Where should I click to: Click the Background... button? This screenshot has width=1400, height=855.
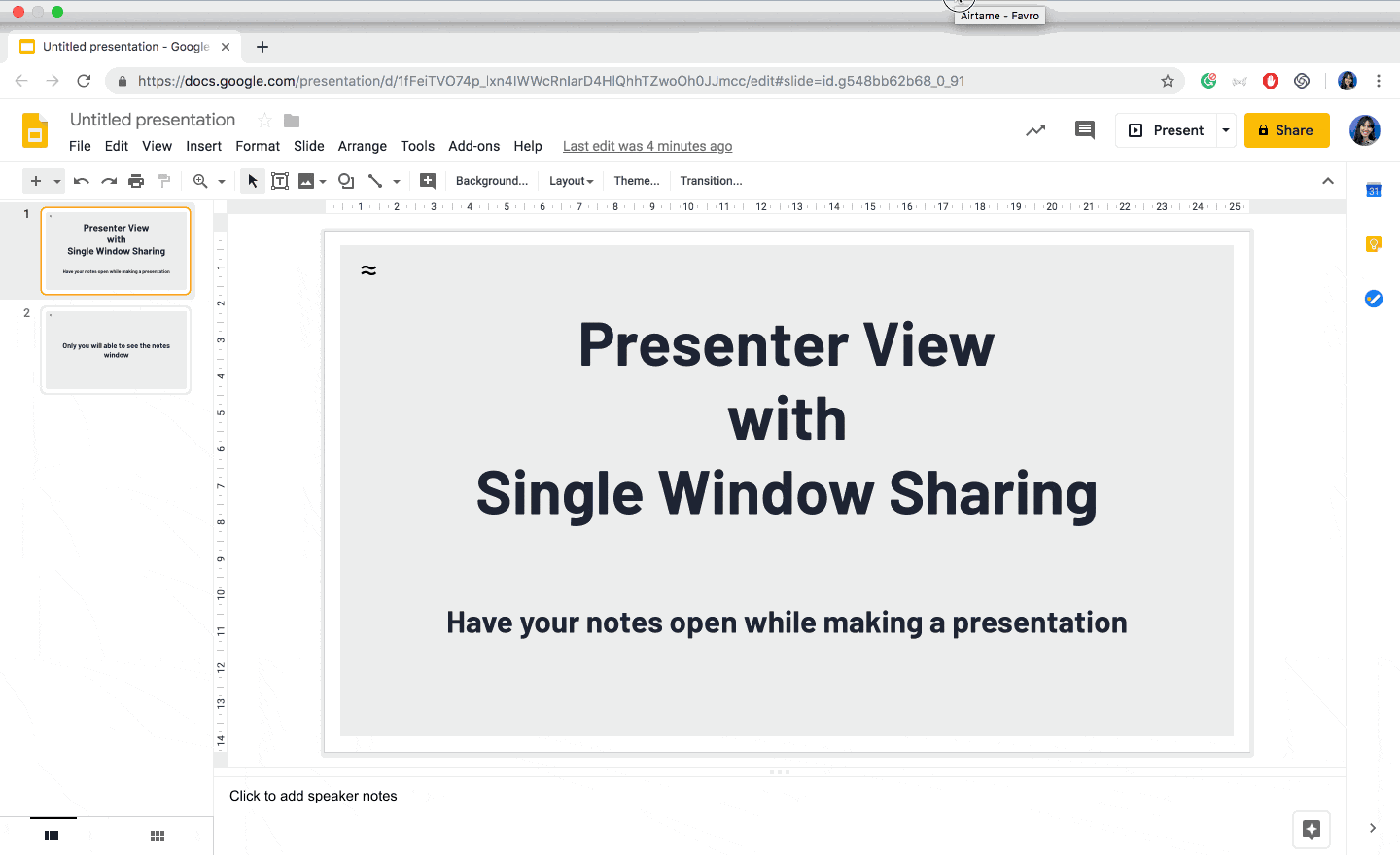point(492,181)
